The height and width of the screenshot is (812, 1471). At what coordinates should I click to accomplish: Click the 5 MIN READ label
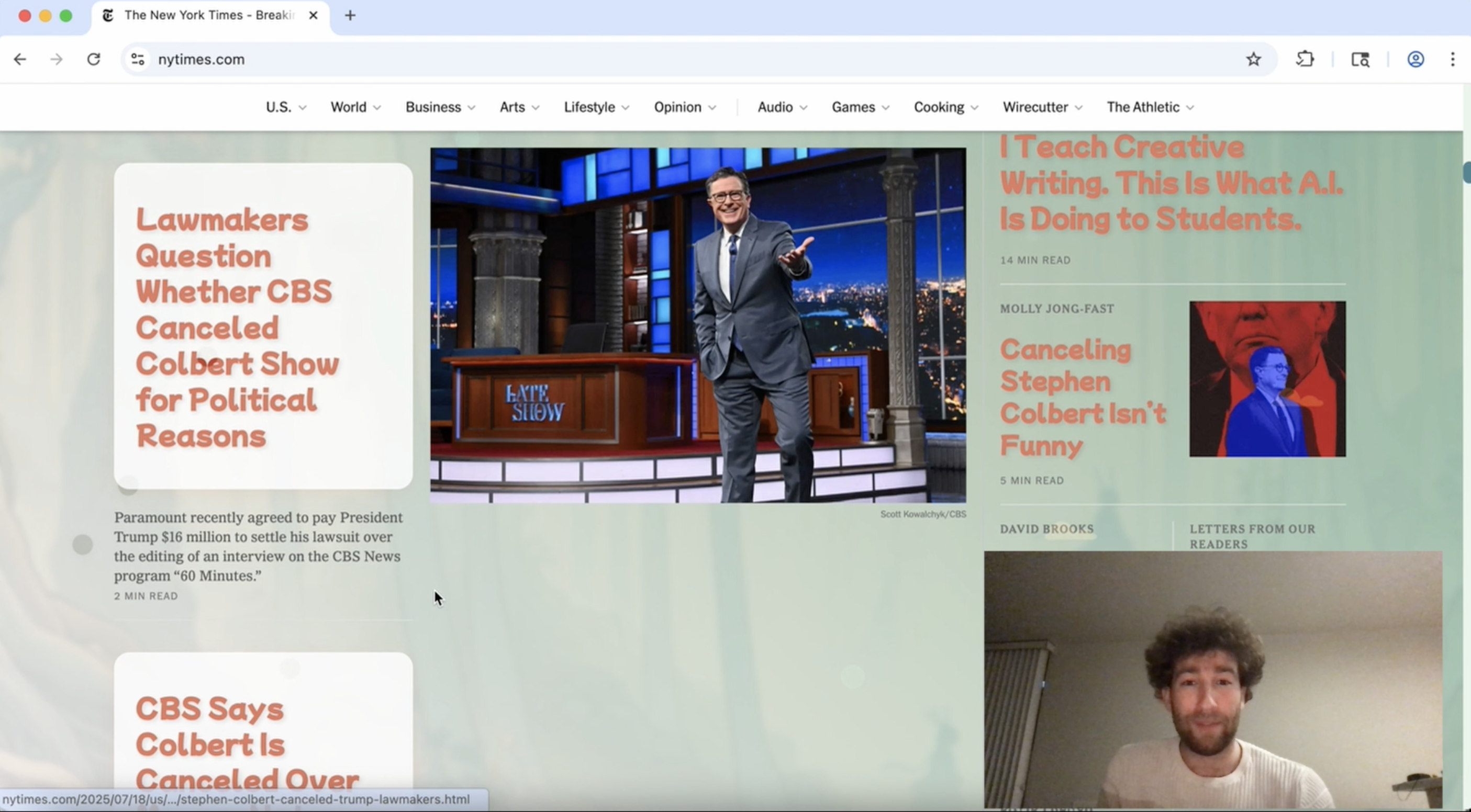(1032, 480)
